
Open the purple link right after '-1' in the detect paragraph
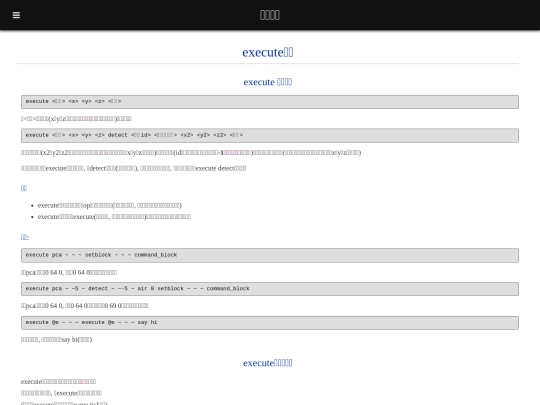pyautogui.click(x=237, y=153)
